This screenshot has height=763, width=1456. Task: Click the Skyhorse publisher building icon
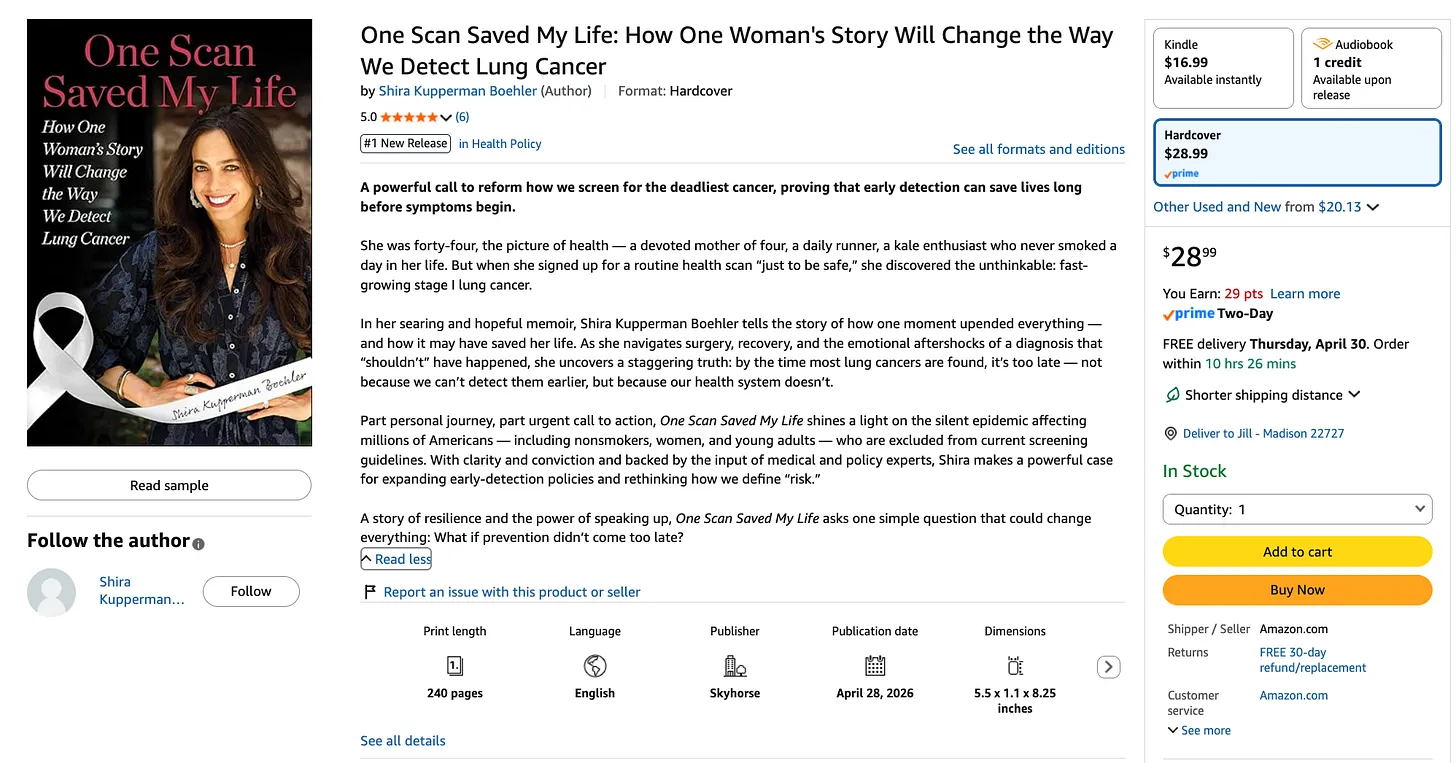click(x=735, y=666)
